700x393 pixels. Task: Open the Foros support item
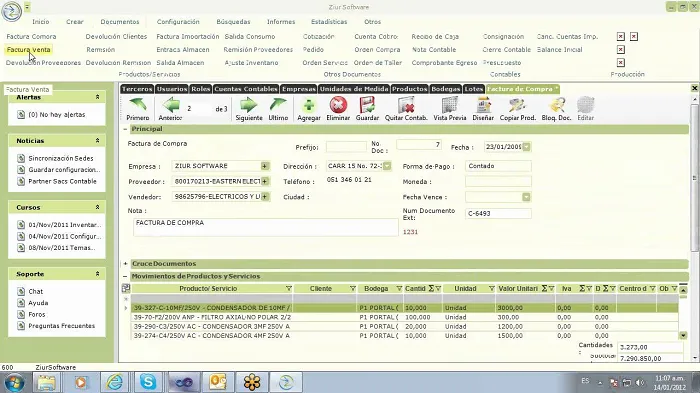click(x=37, y=314)
